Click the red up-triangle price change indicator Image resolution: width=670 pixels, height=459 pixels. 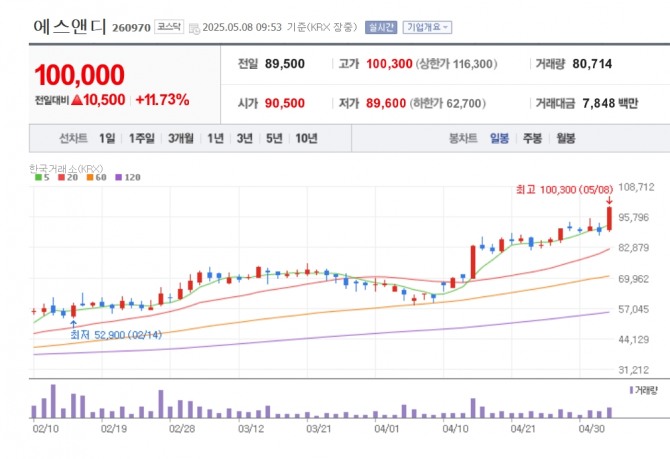[x=77, y=100]
